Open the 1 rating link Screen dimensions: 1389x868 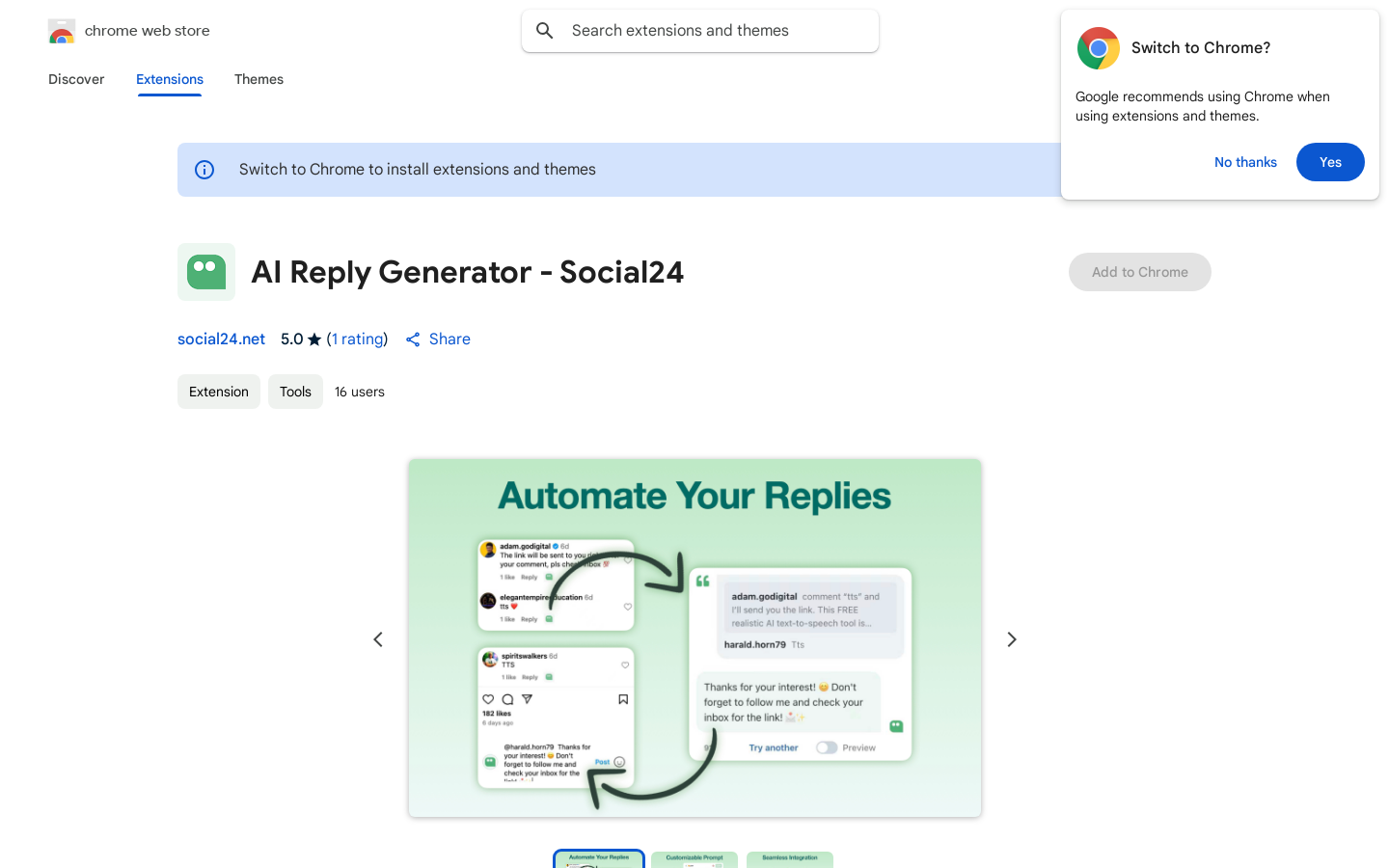(357, 339)
